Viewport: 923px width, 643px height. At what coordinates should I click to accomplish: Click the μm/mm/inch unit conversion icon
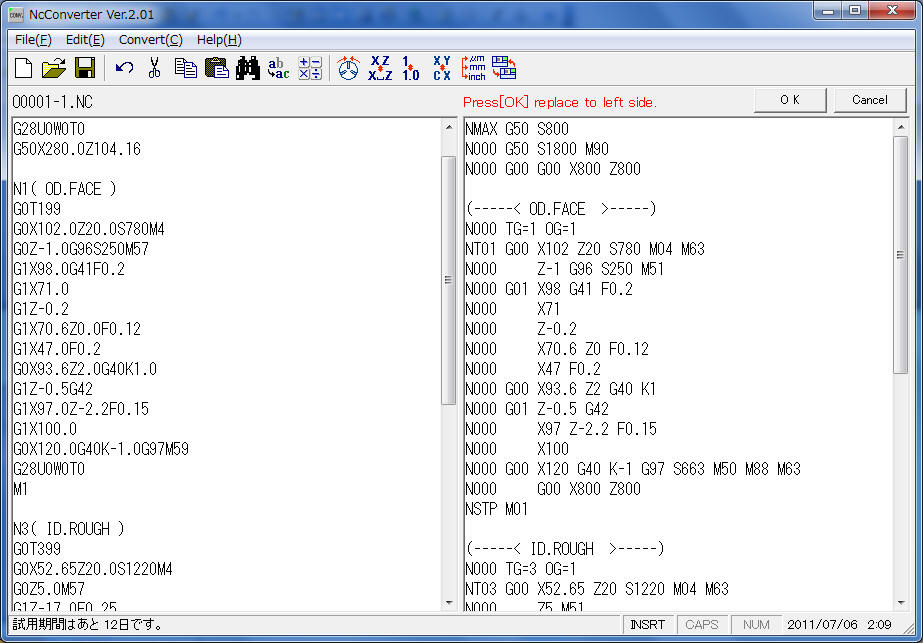click(473, 68)
